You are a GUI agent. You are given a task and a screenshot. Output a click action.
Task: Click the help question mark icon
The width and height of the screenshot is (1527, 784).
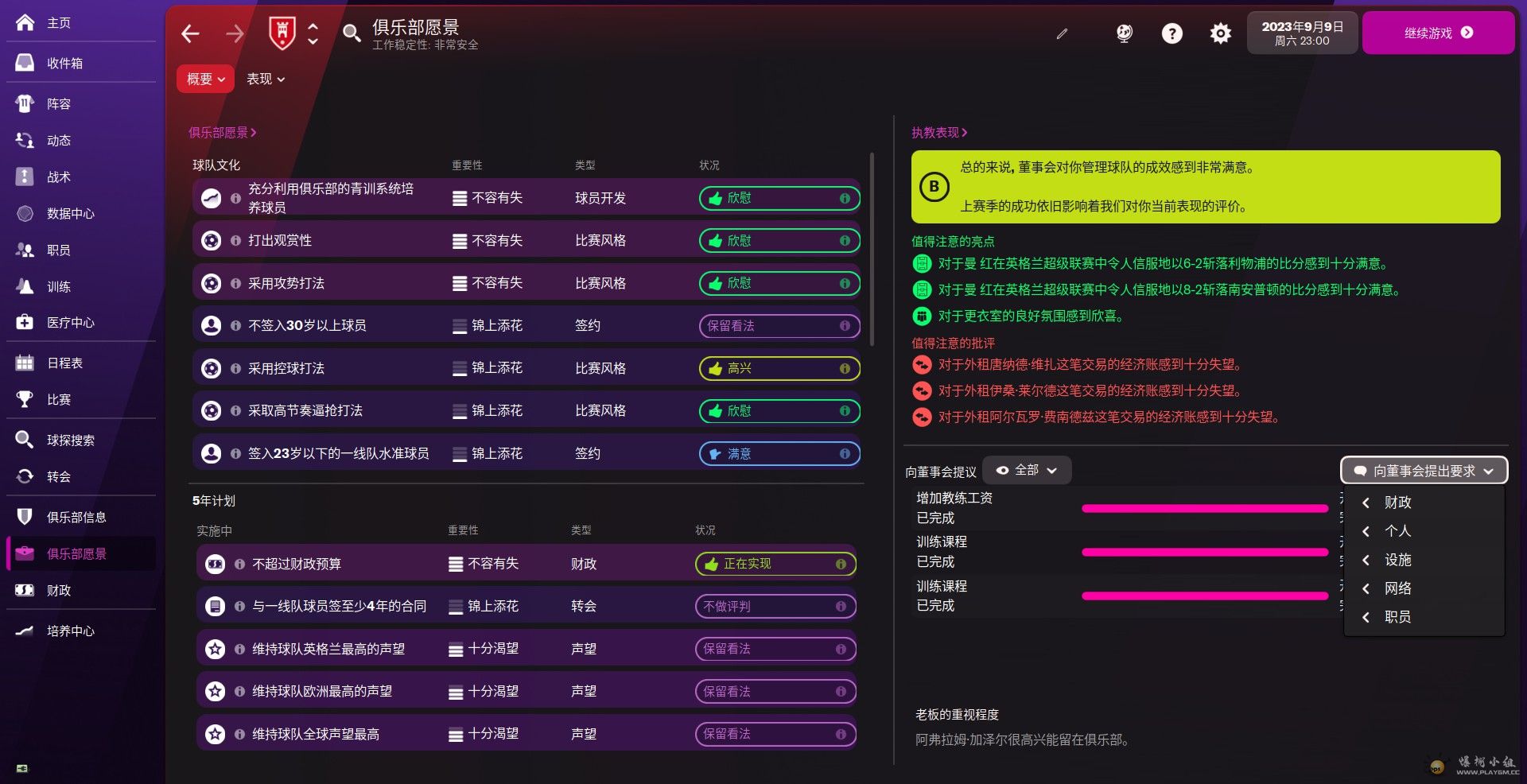coord(1171,33)
